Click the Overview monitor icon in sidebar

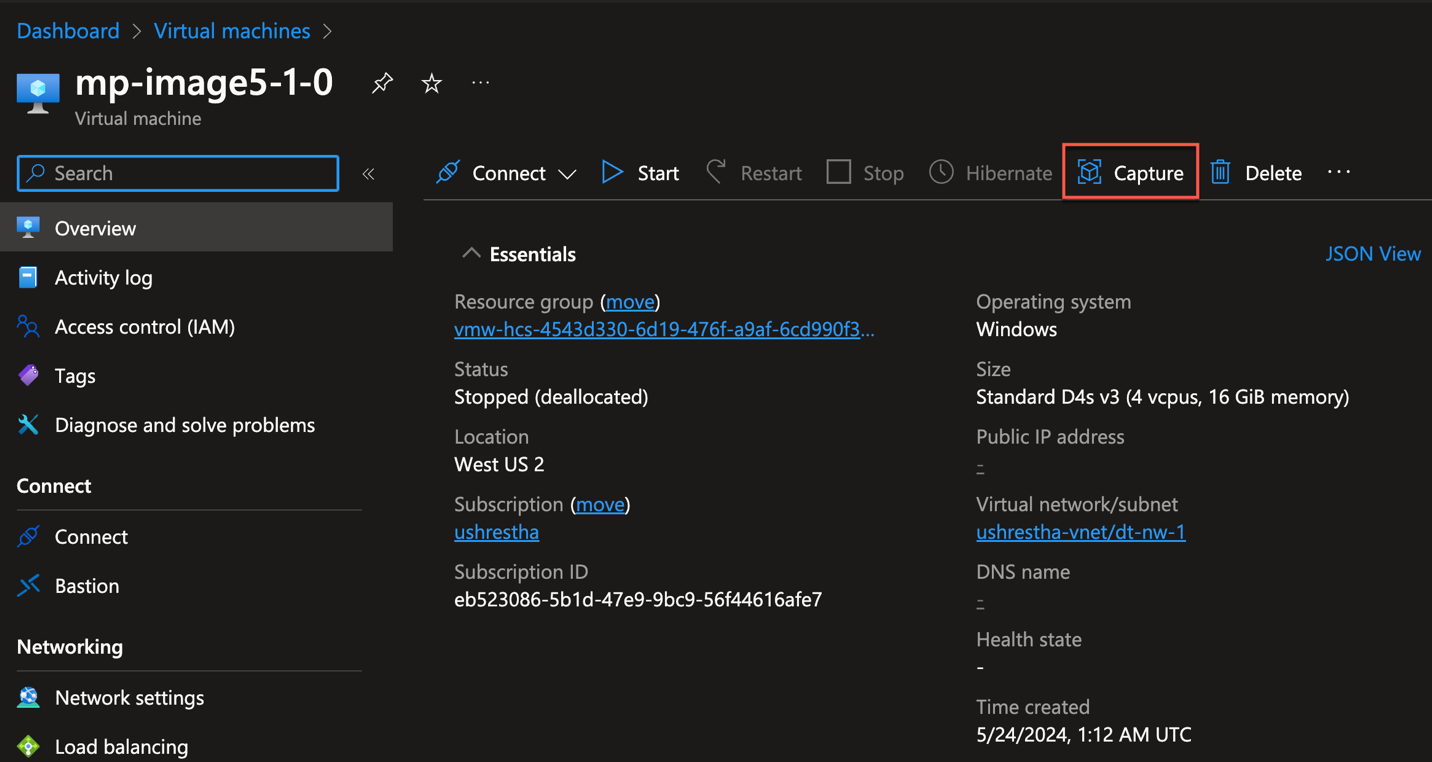(28, 228)
